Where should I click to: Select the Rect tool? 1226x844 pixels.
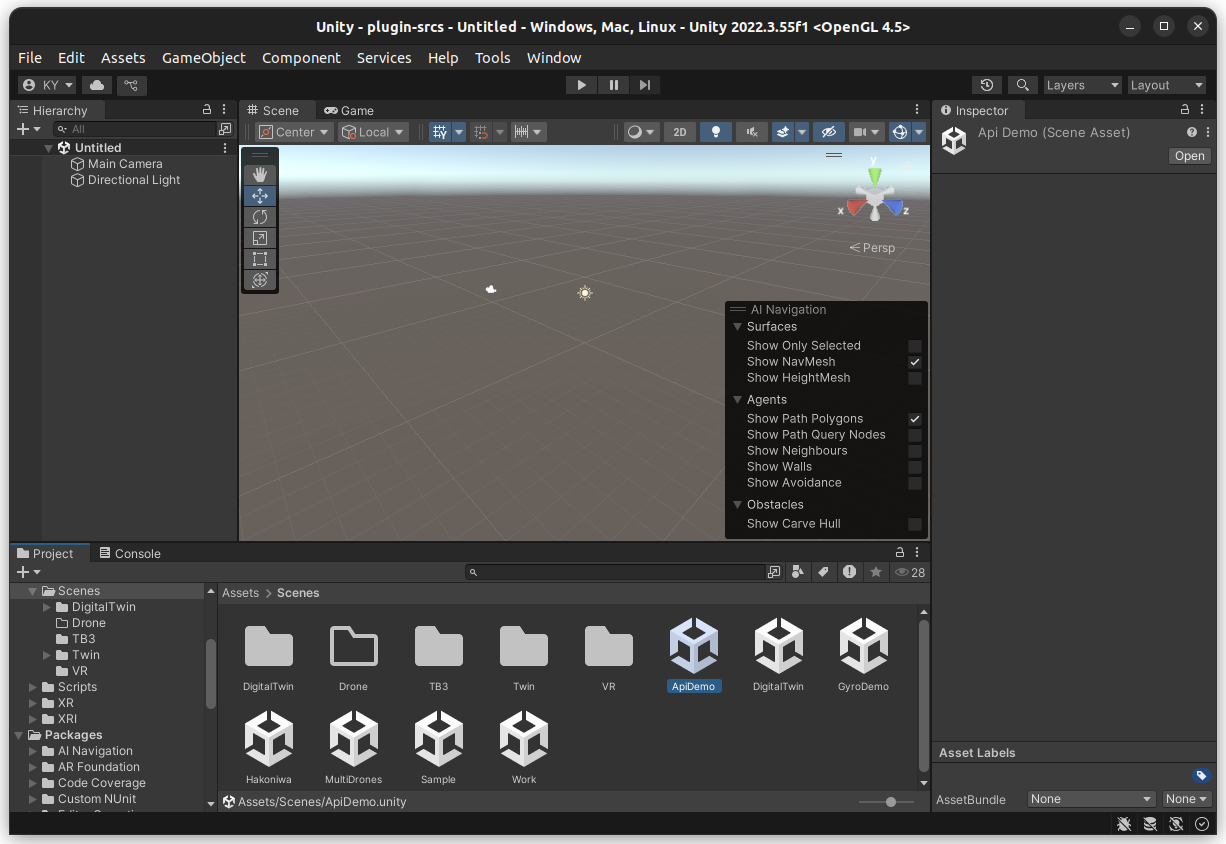pos(260,259)
